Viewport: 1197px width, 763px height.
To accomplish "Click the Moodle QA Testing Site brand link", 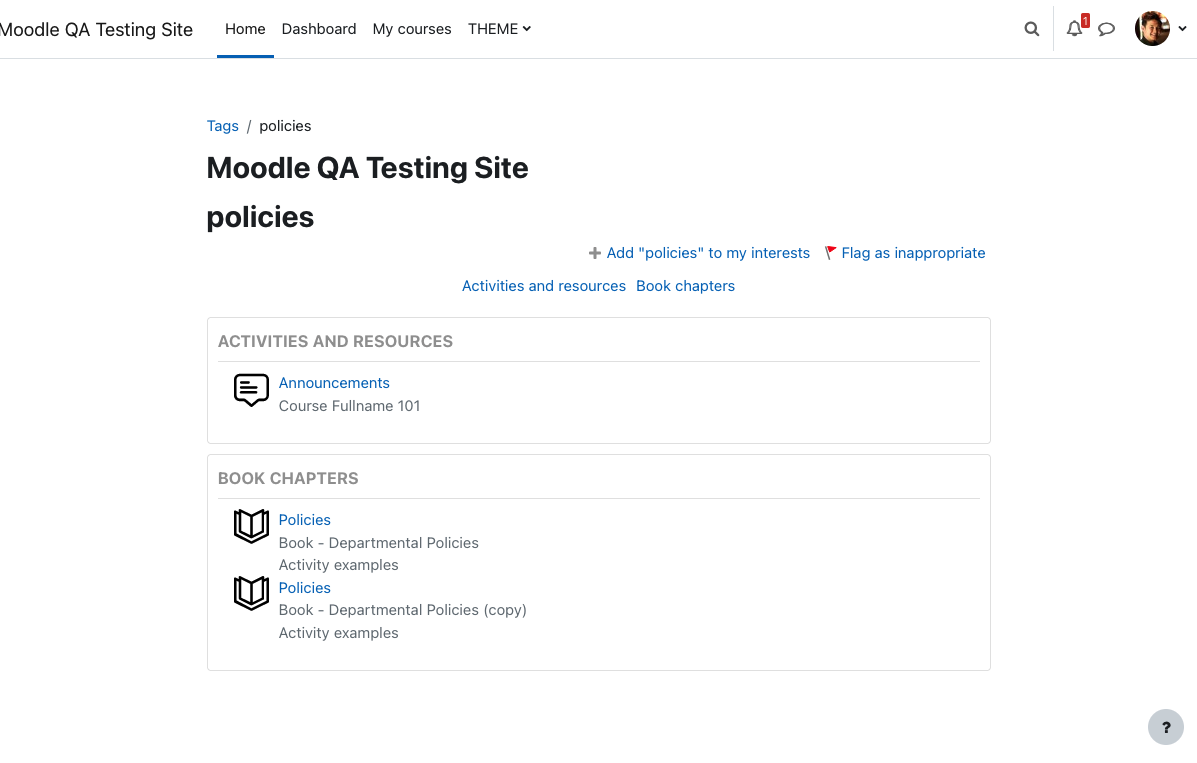I will [96, 30].
